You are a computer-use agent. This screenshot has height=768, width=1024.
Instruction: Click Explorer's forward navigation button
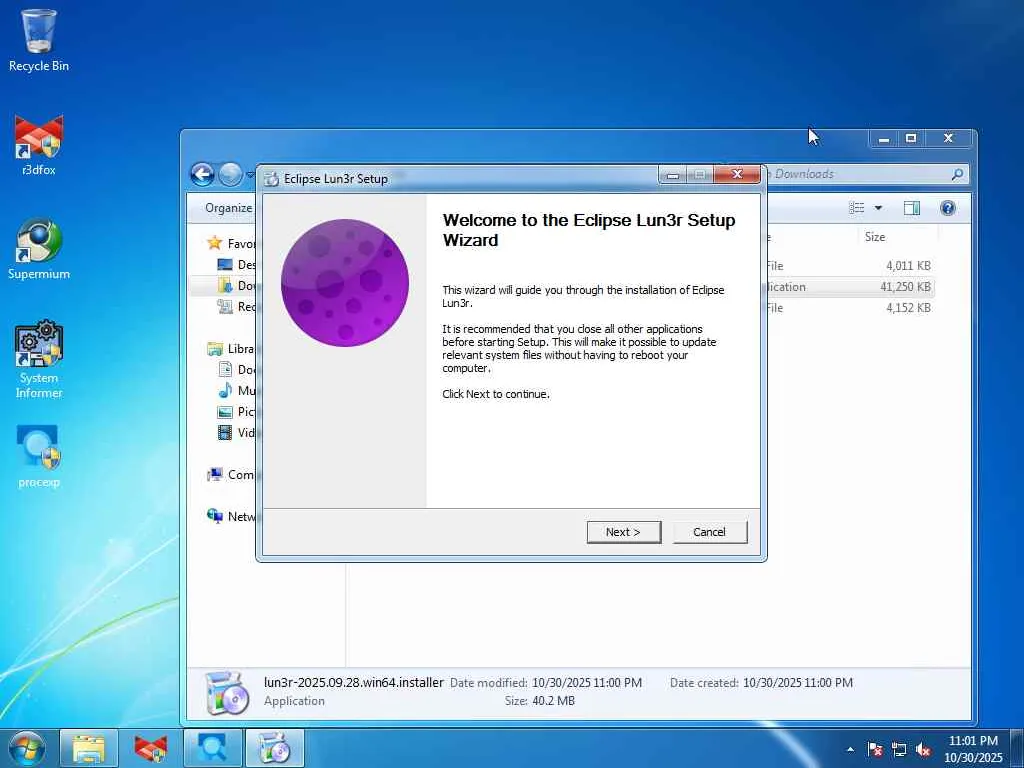230,174
